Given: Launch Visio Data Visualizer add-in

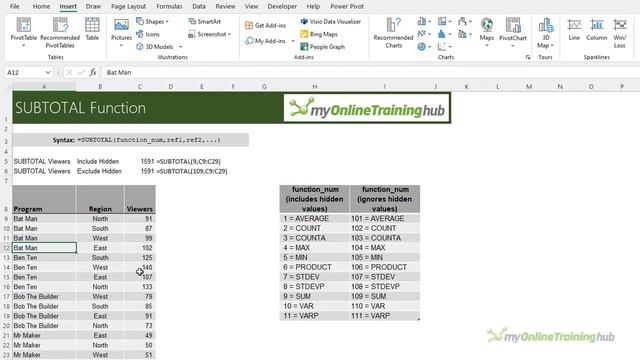Looking at the screenshot, I should 331,21.
